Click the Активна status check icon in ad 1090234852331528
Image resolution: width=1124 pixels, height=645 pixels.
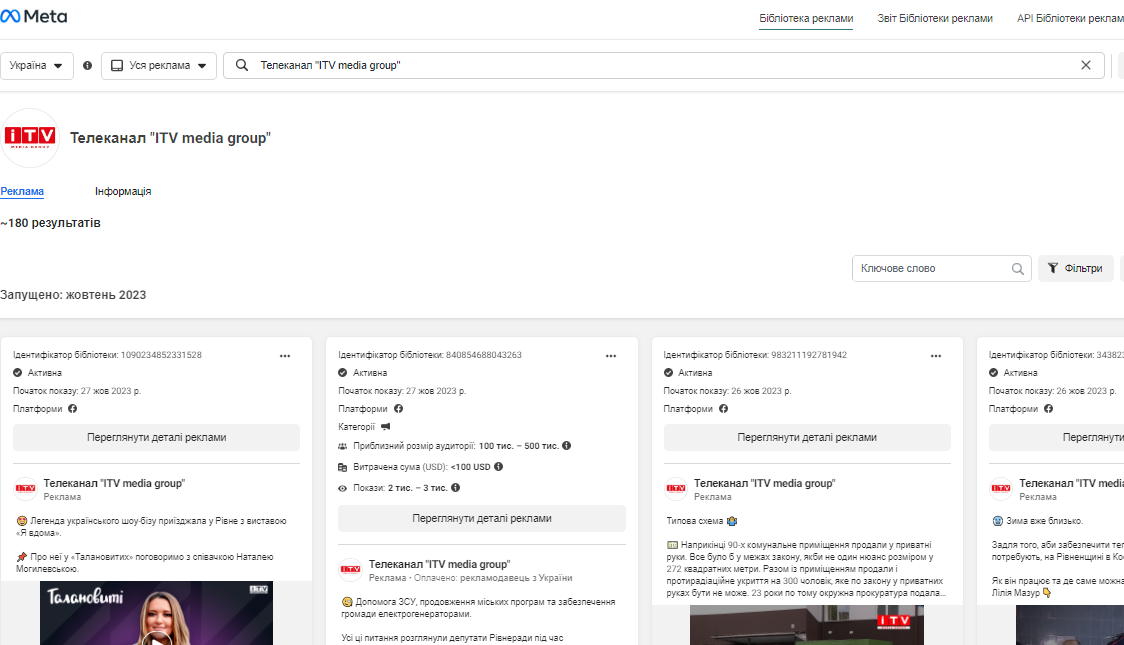tap(18, 373)
